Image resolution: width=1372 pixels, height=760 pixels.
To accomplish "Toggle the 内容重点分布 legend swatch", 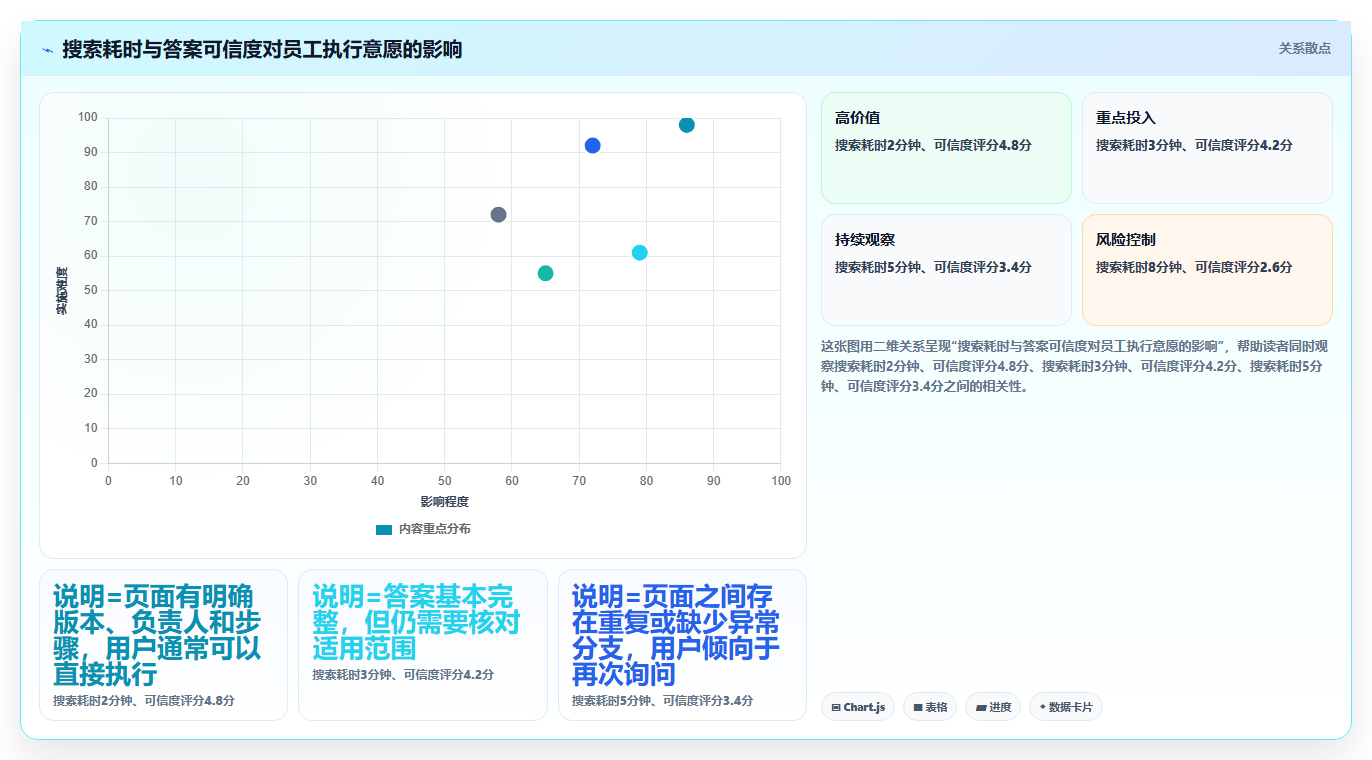I will point(384,529).
